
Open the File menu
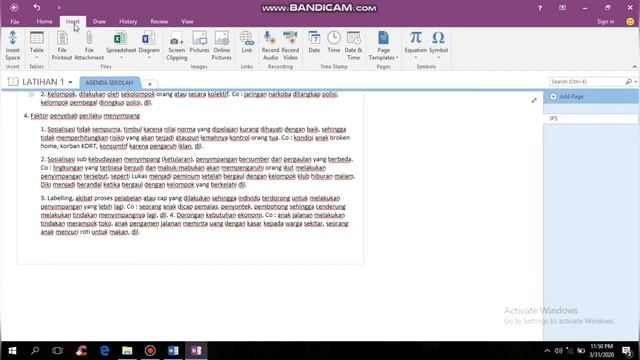click(x=15, y=22)
